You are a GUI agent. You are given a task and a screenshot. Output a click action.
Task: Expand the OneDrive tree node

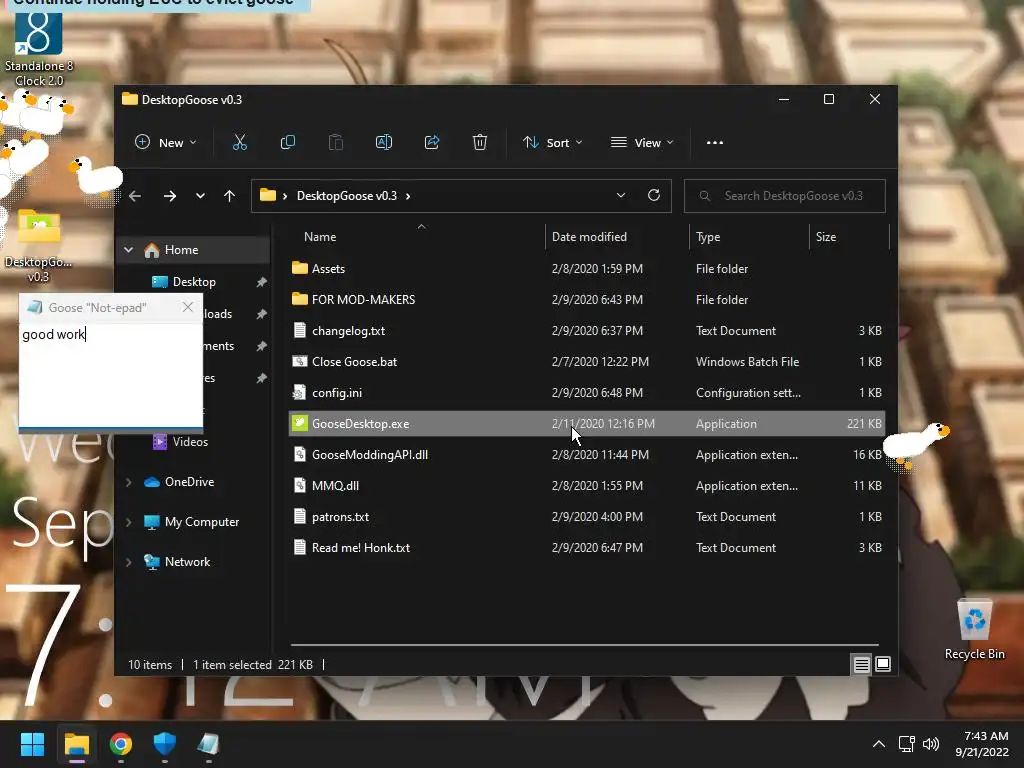coord(129,482)
